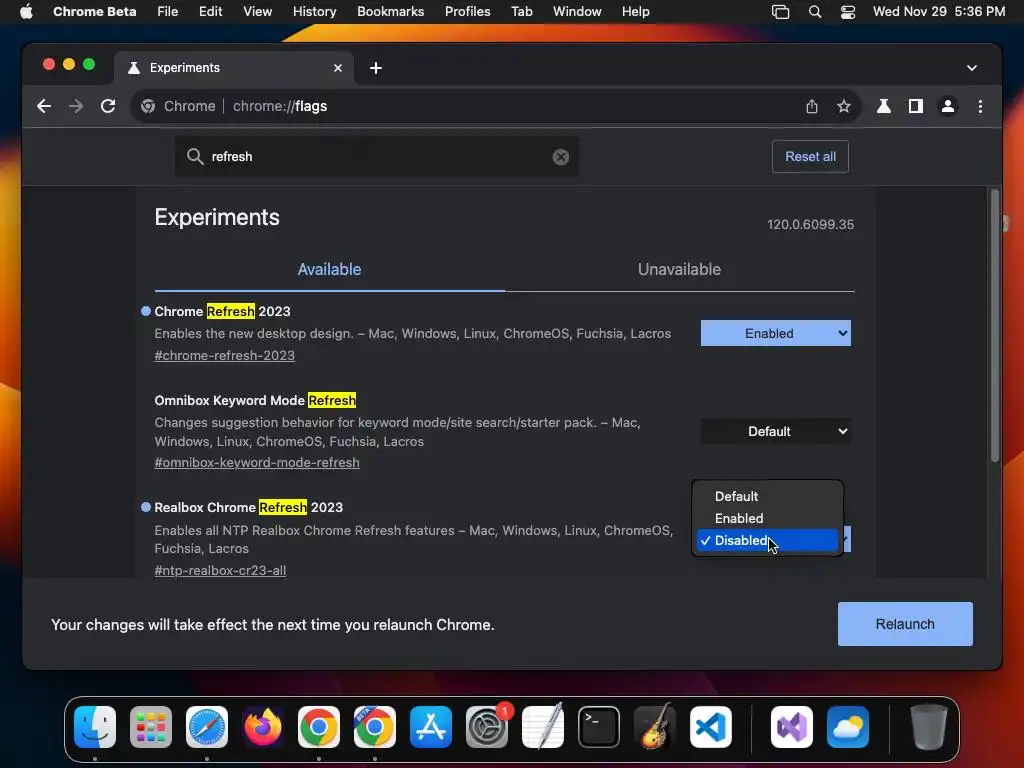The width and height of the screenshot is (1024, 768).
Task: Click the Experiments page heading
Action: coord(217,217)
